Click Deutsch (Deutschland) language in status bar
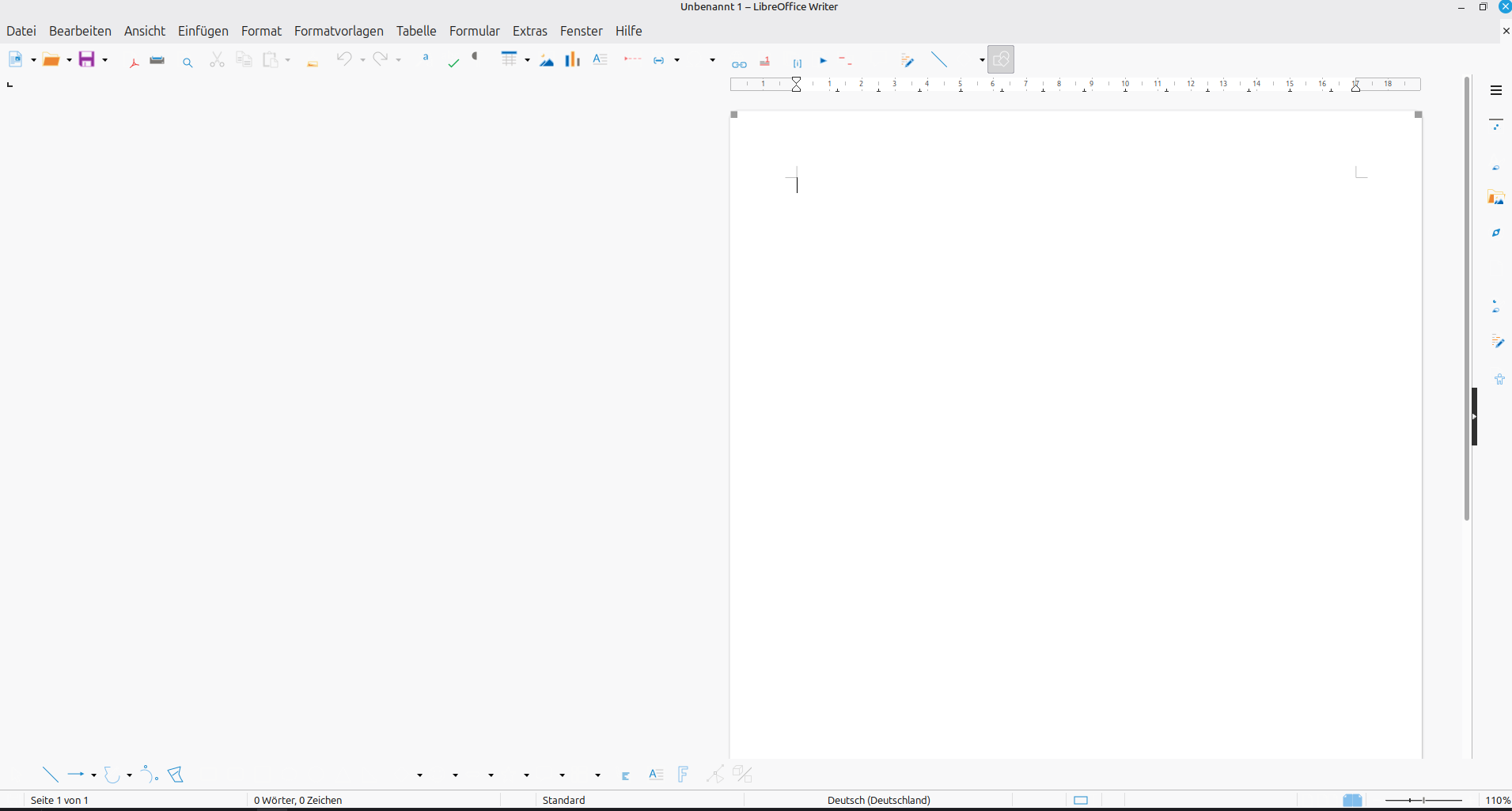The height and width of the screenshot is (811, 1512). tap(878, 800)
